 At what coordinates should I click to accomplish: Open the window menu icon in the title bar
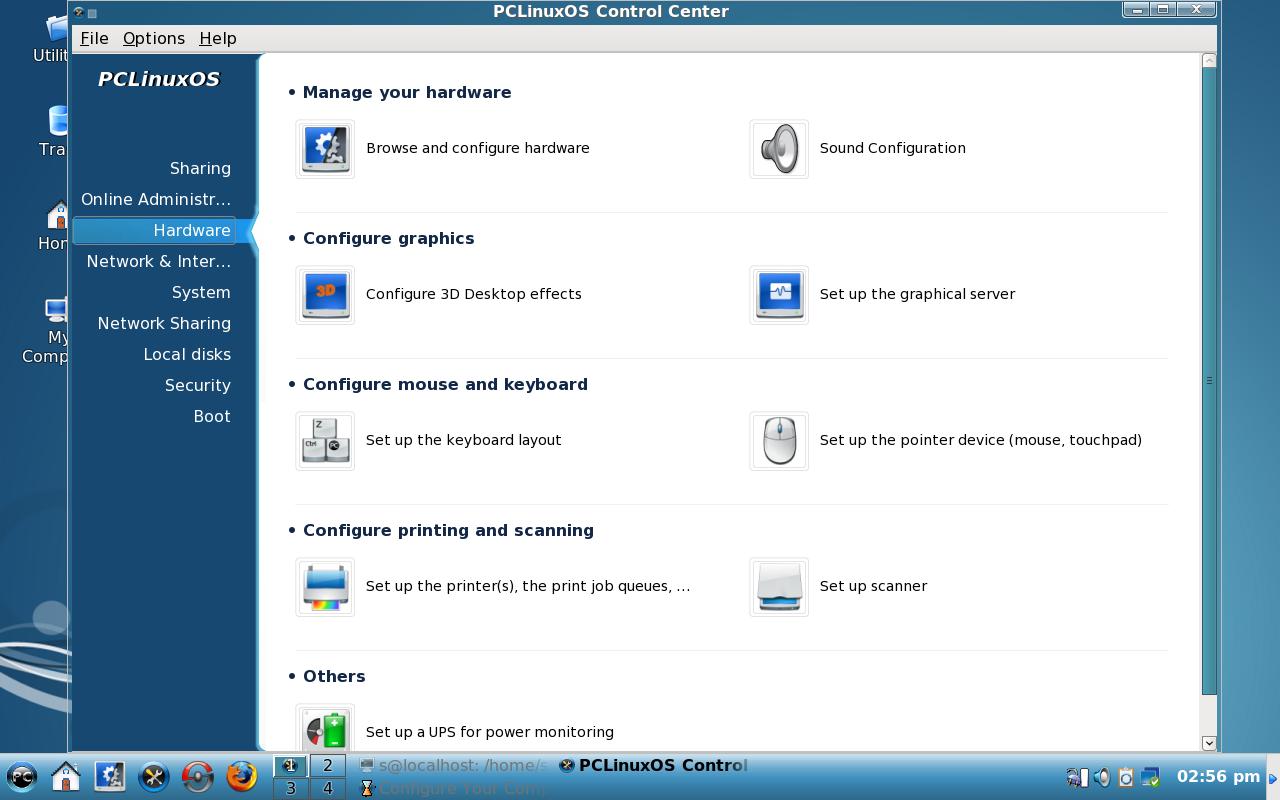79,12
